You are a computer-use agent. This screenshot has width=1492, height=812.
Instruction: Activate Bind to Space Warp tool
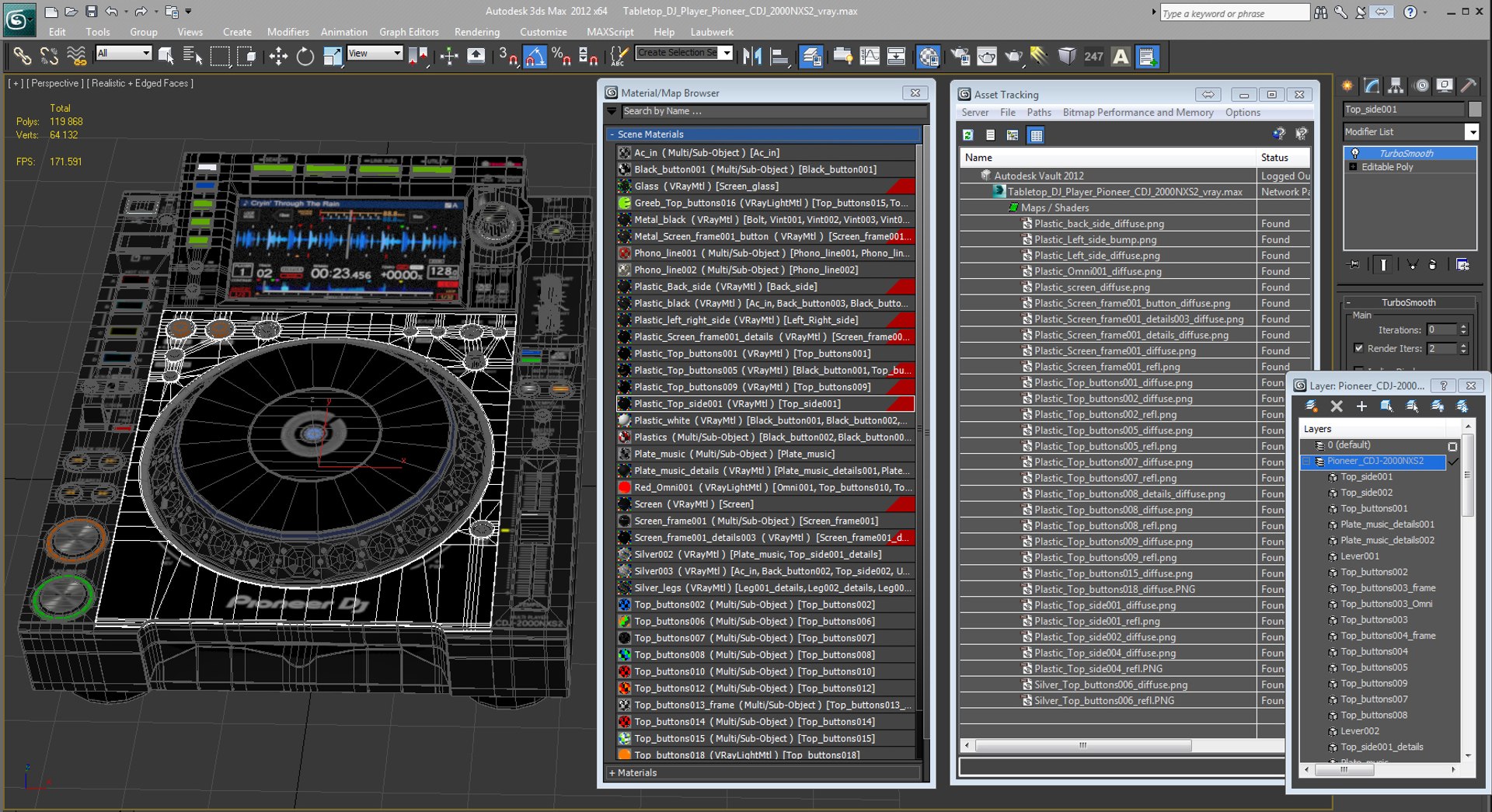click(x=76, y=56)
